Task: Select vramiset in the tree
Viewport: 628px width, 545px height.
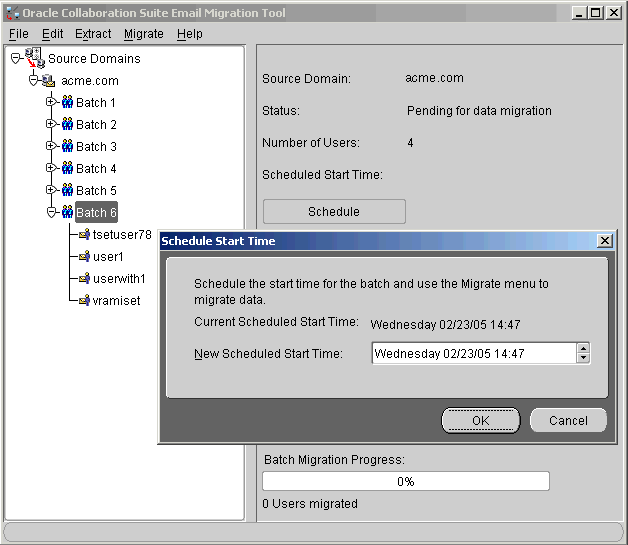Action: (x=116, y=301)
